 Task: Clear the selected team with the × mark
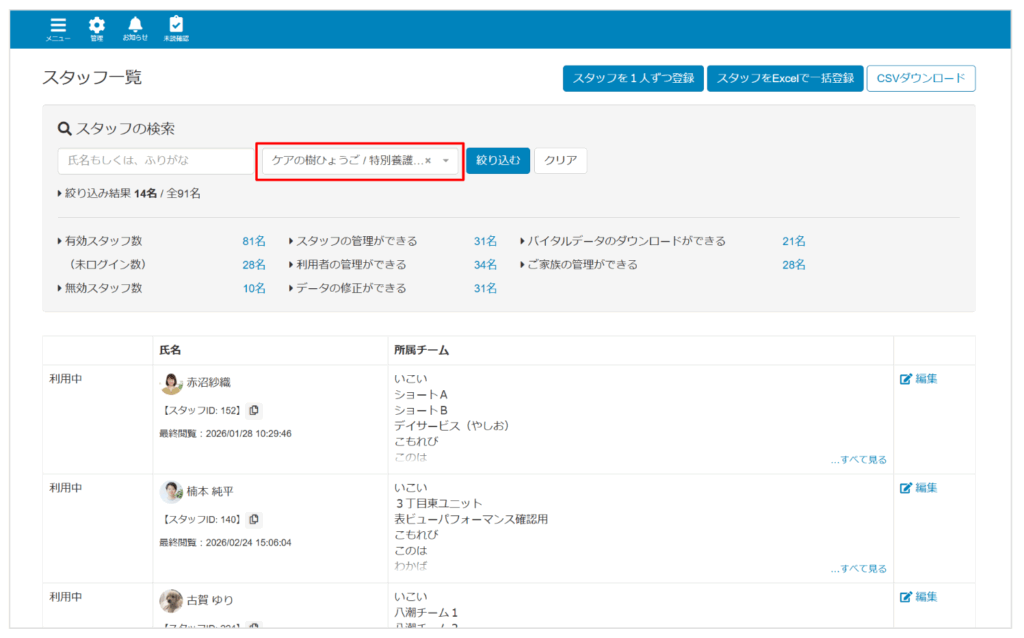(428, 160)
